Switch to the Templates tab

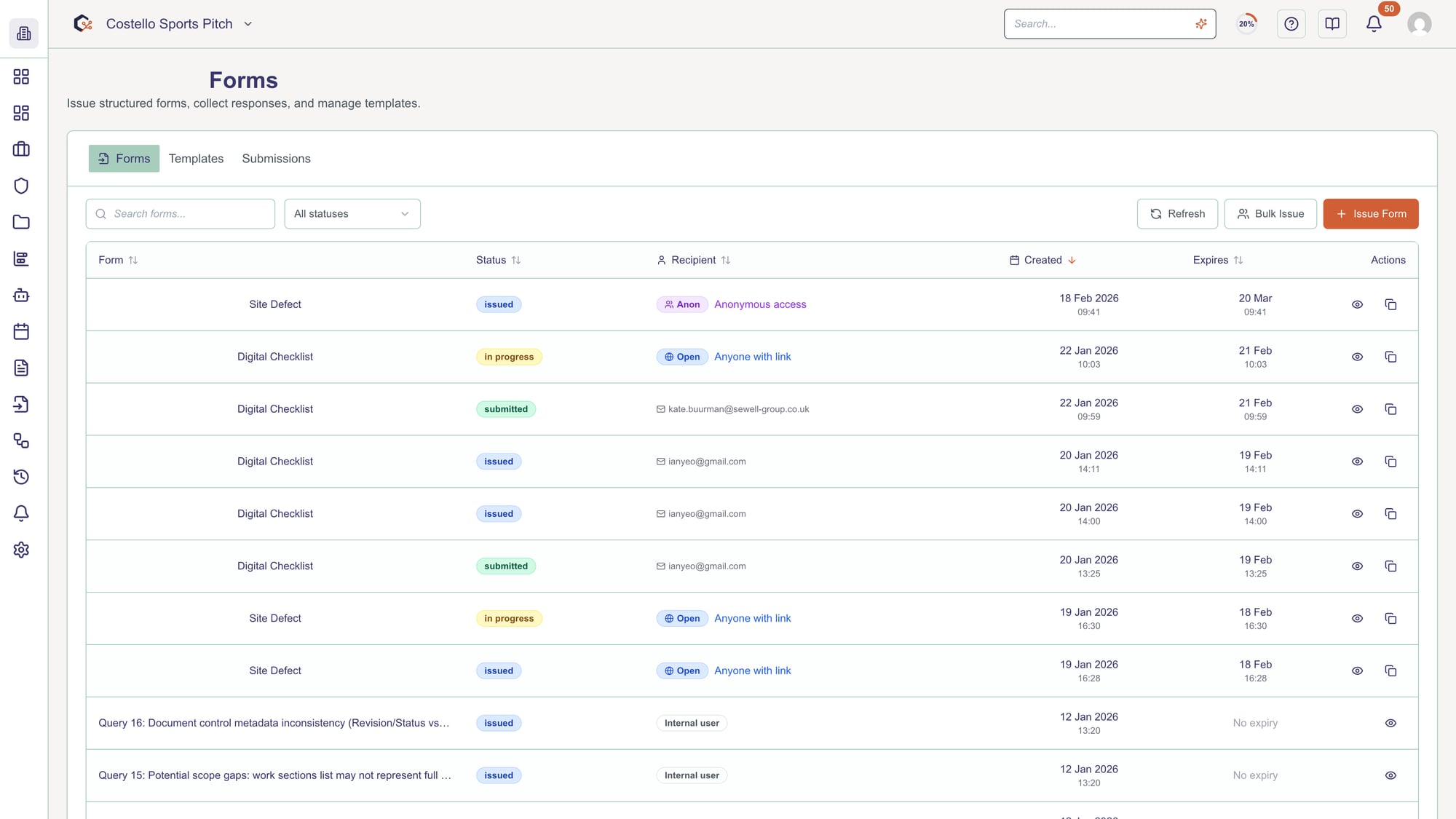pos(196,158)
